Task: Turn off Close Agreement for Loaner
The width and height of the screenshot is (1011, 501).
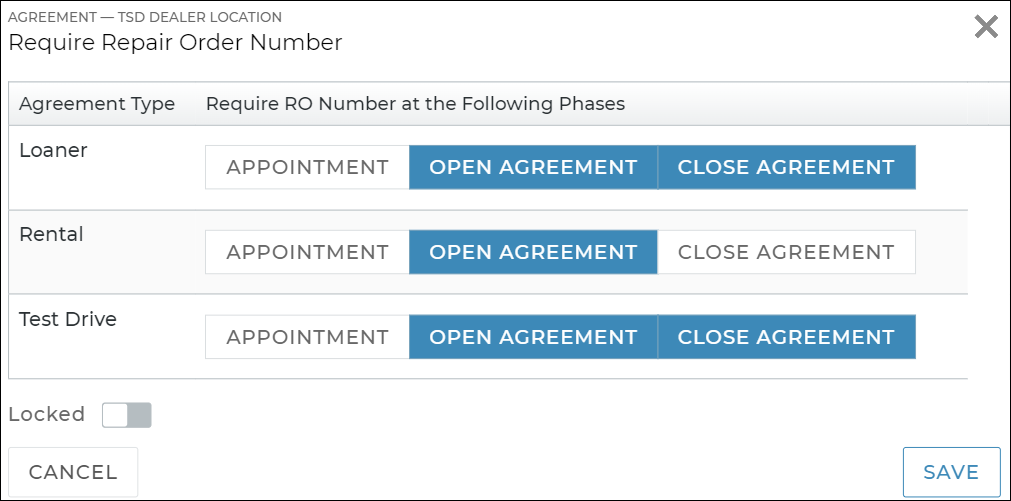Action: coord(786,167)
